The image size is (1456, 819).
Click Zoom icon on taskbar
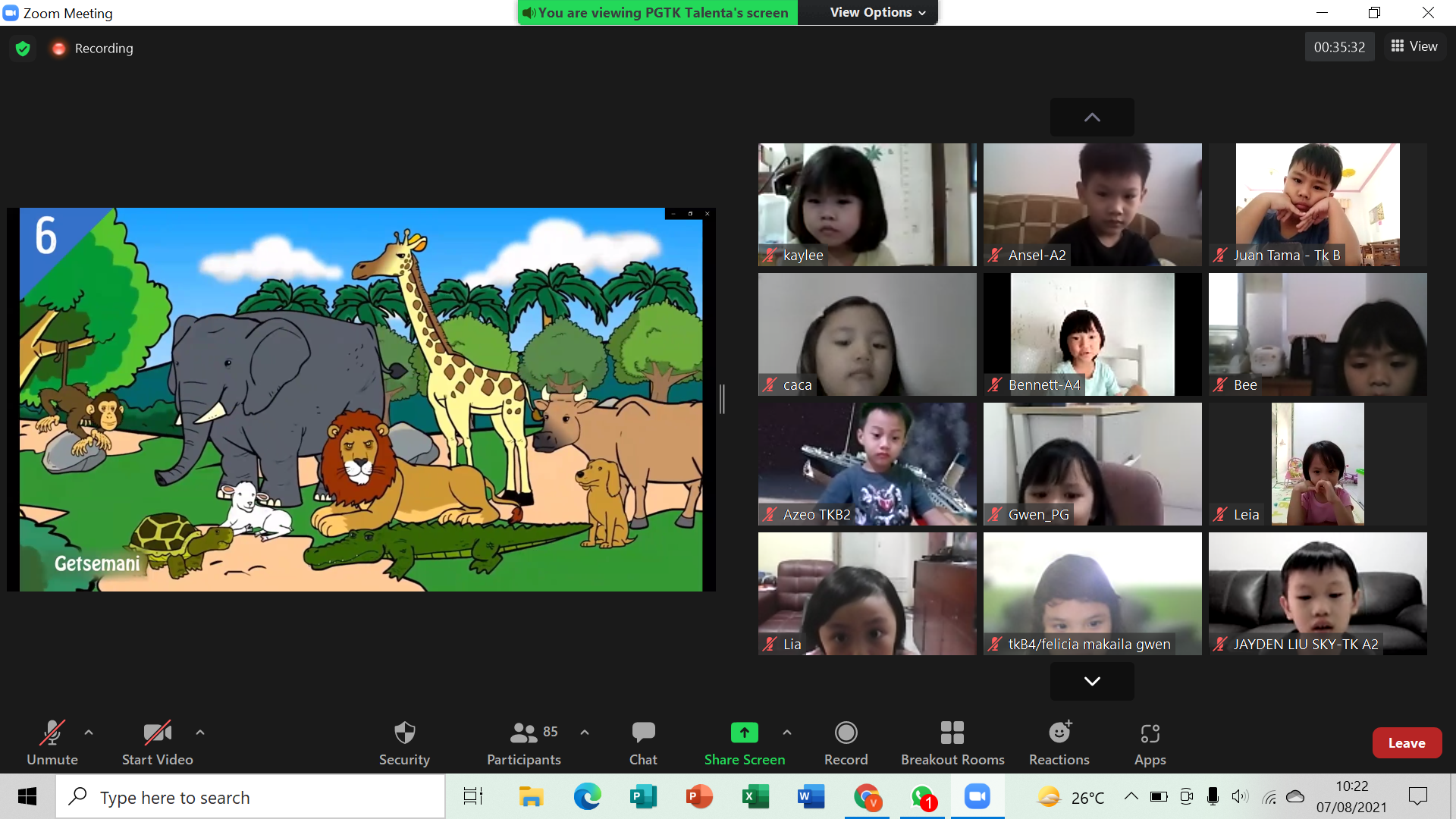(977, 797)
